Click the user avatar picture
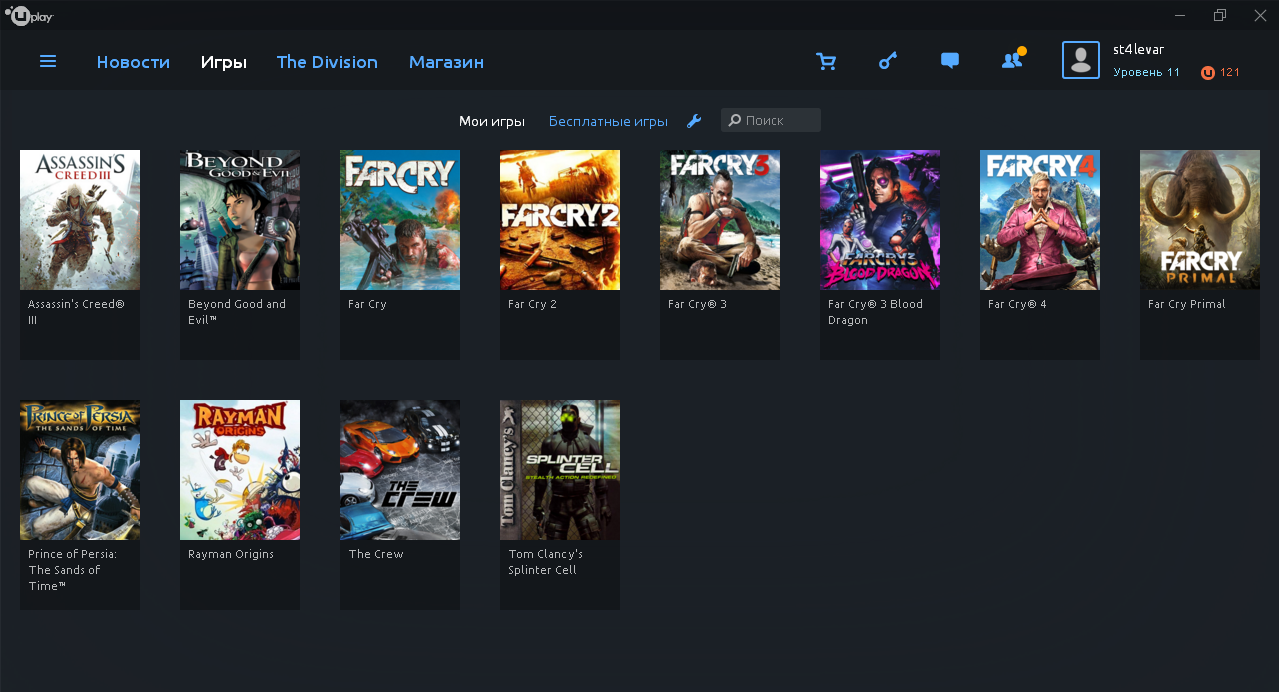This screenshot has height=692, width=1279. pyautogui.click(x=1080, y=60)
